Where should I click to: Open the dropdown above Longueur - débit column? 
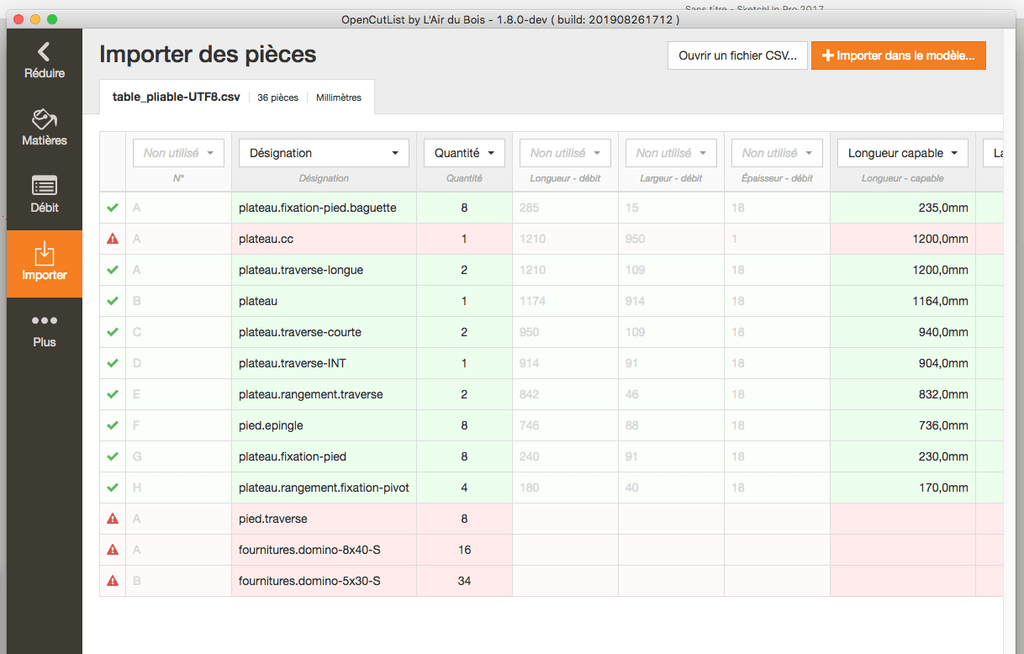click(565, 153)
